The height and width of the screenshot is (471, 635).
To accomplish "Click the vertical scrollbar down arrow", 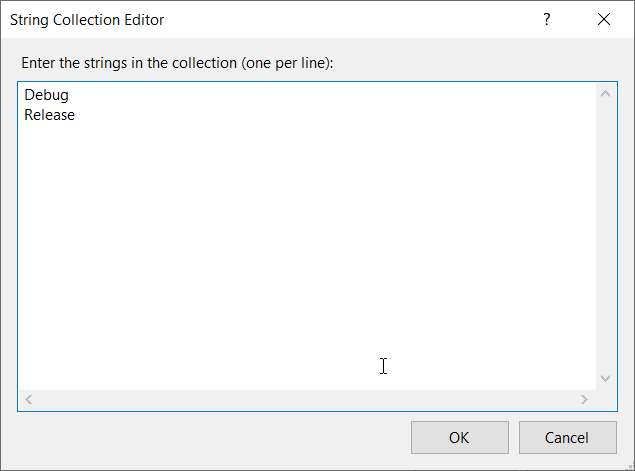I will [606, 378].
